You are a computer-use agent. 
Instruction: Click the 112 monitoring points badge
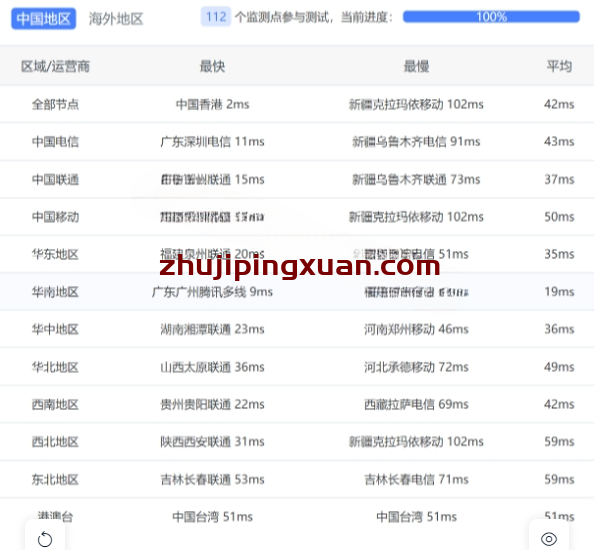[216, 17]
